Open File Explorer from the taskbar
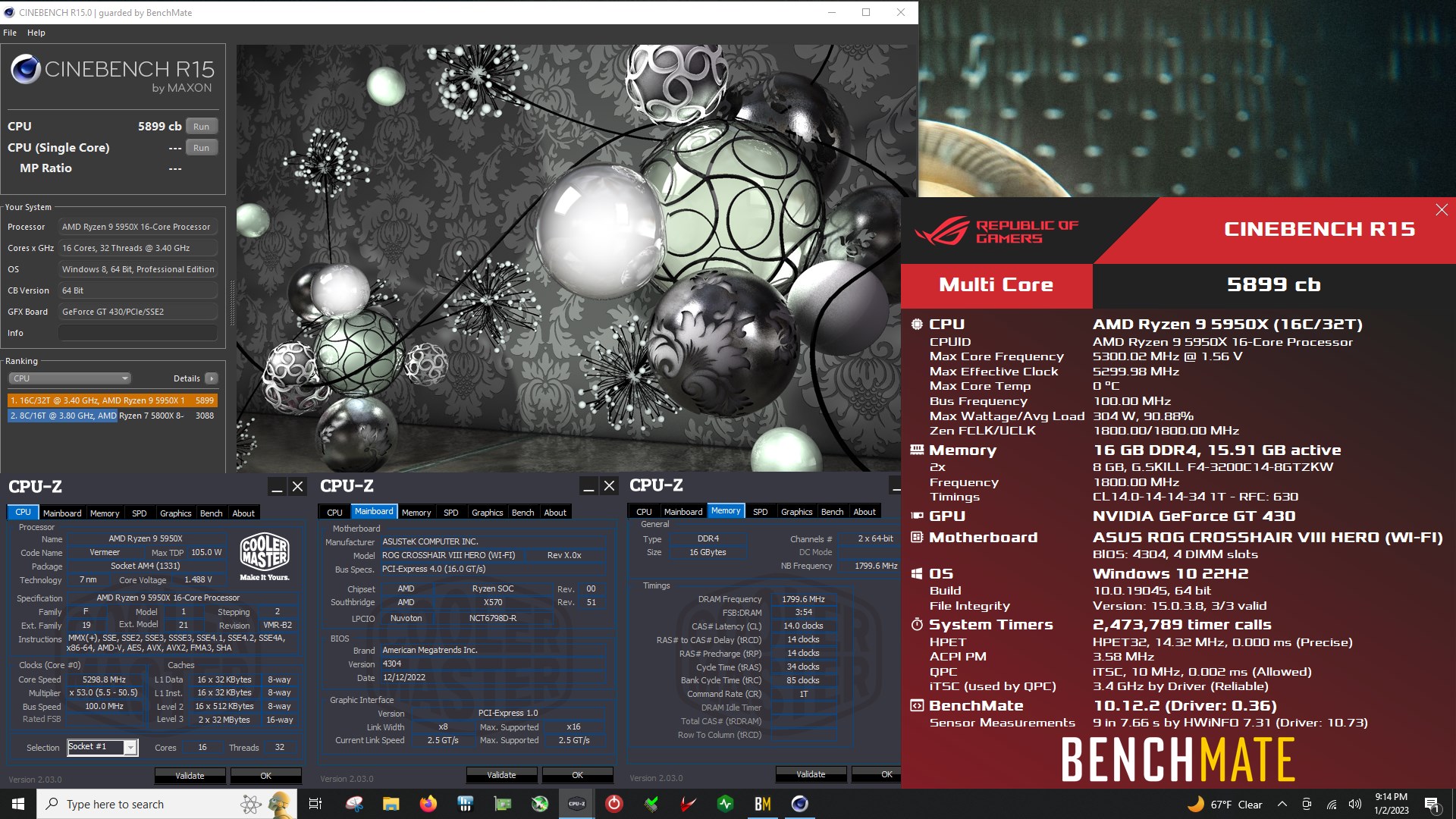Viewport: 1456px width, 819px height. click(x=391, y=804)
